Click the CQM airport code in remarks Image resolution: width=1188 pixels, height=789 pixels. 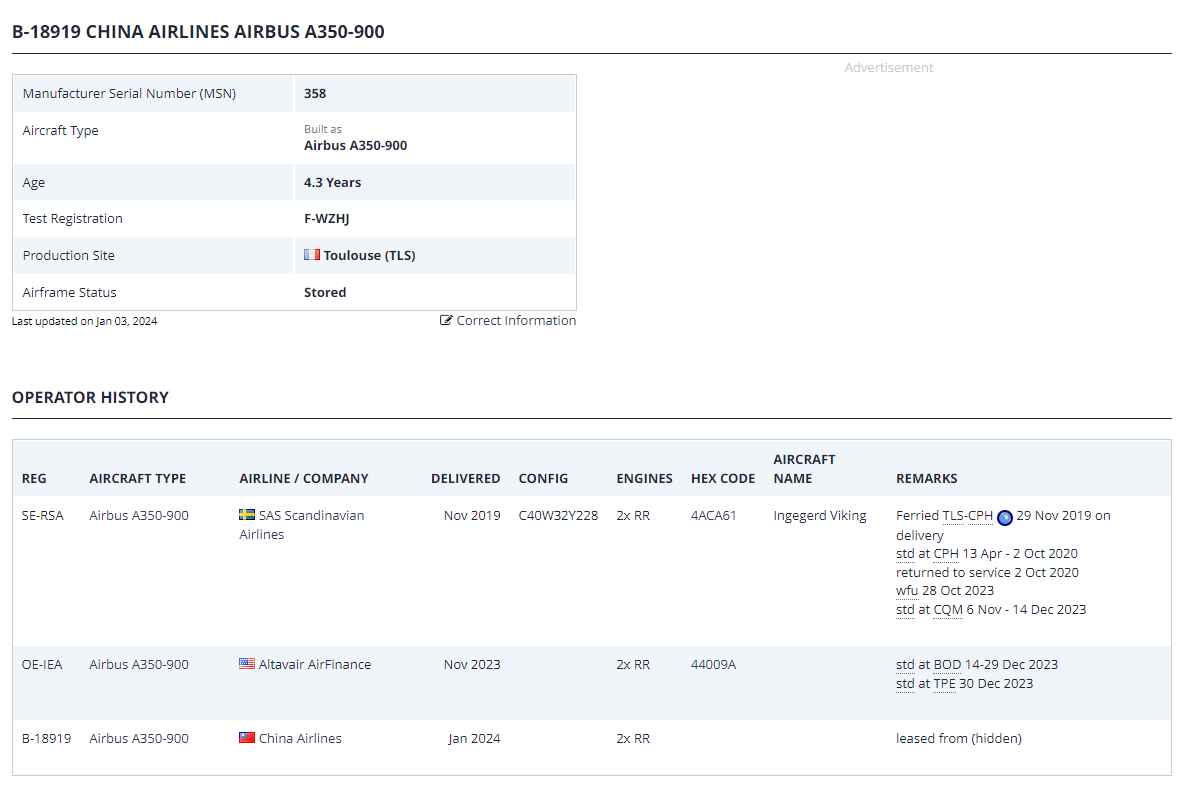(948, 609)
